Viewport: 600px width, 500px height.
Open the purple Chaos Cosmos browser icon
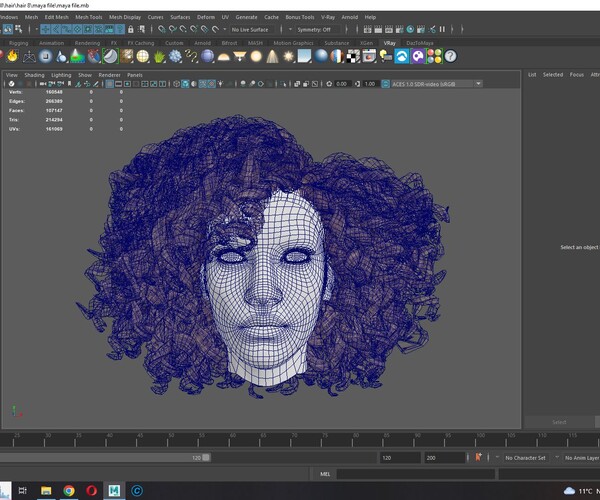tap(418, 56)
